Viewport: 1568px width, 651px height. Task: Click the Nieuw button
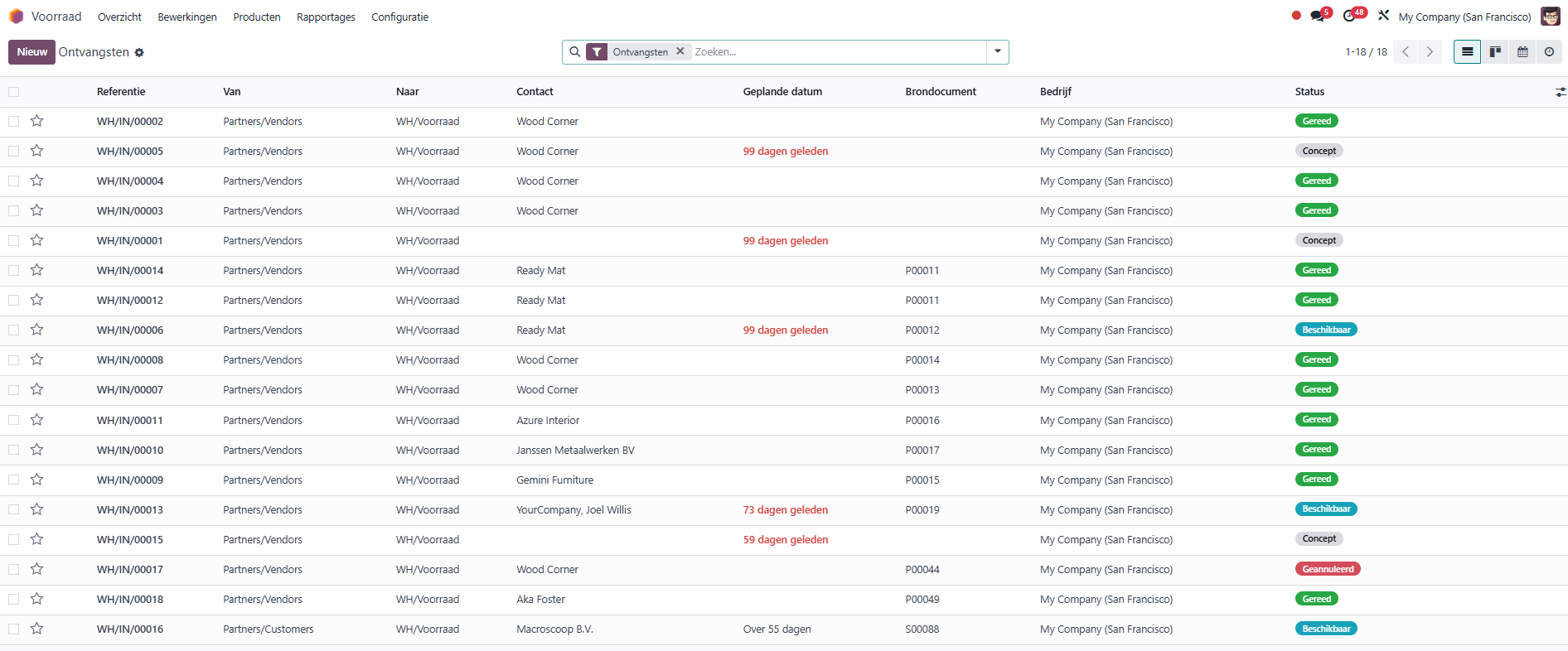tap(31, 52)
